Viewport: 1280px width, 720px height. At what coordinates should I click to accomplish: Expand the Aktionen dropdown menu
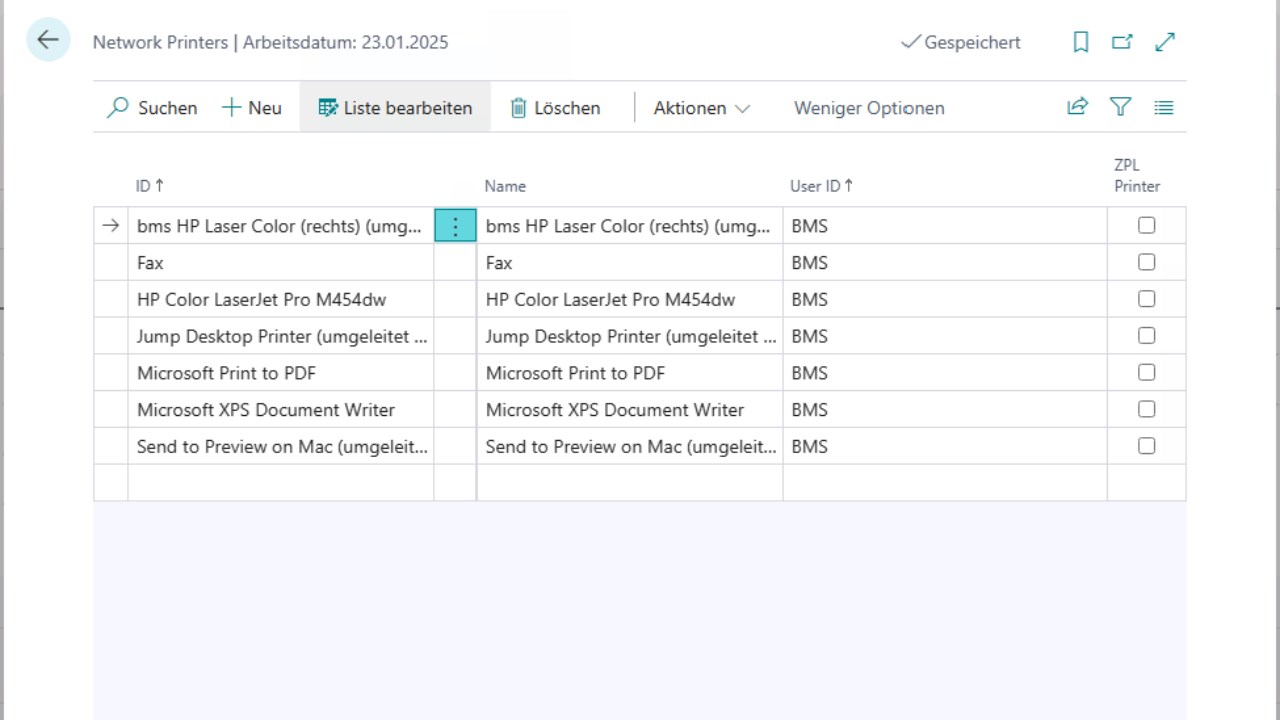701,108
